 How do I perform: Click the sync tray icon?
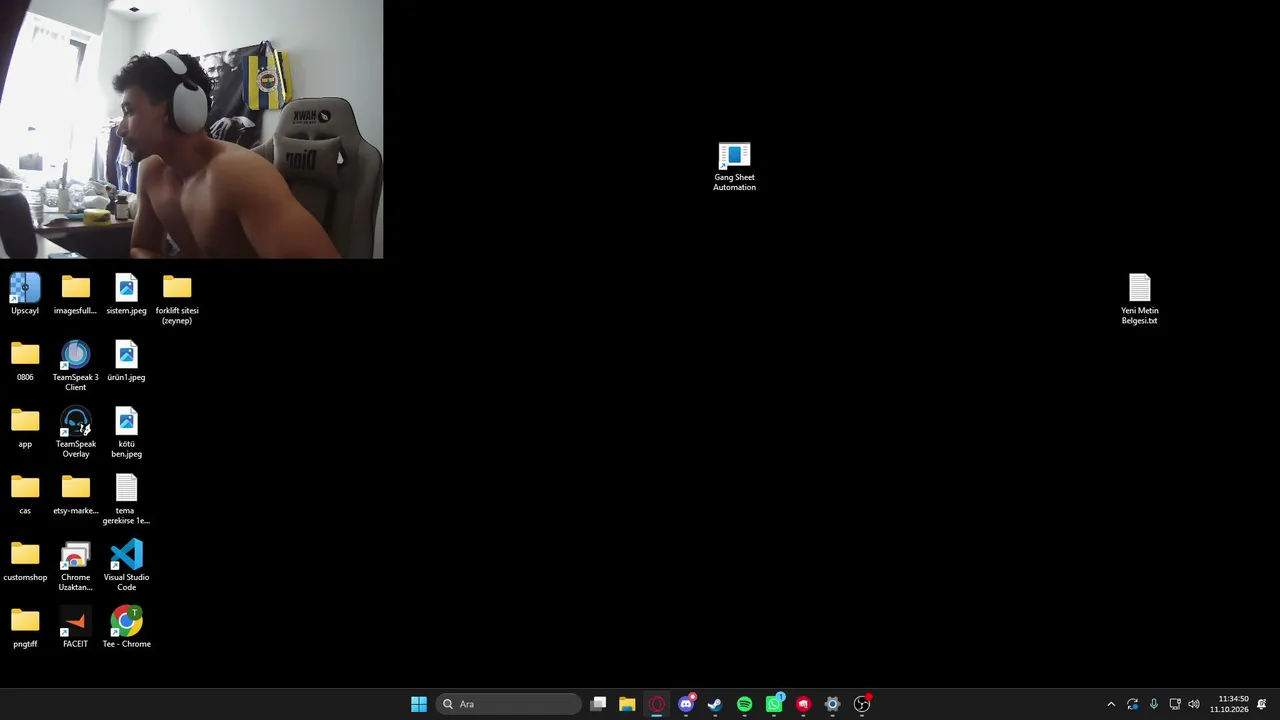1132,704
